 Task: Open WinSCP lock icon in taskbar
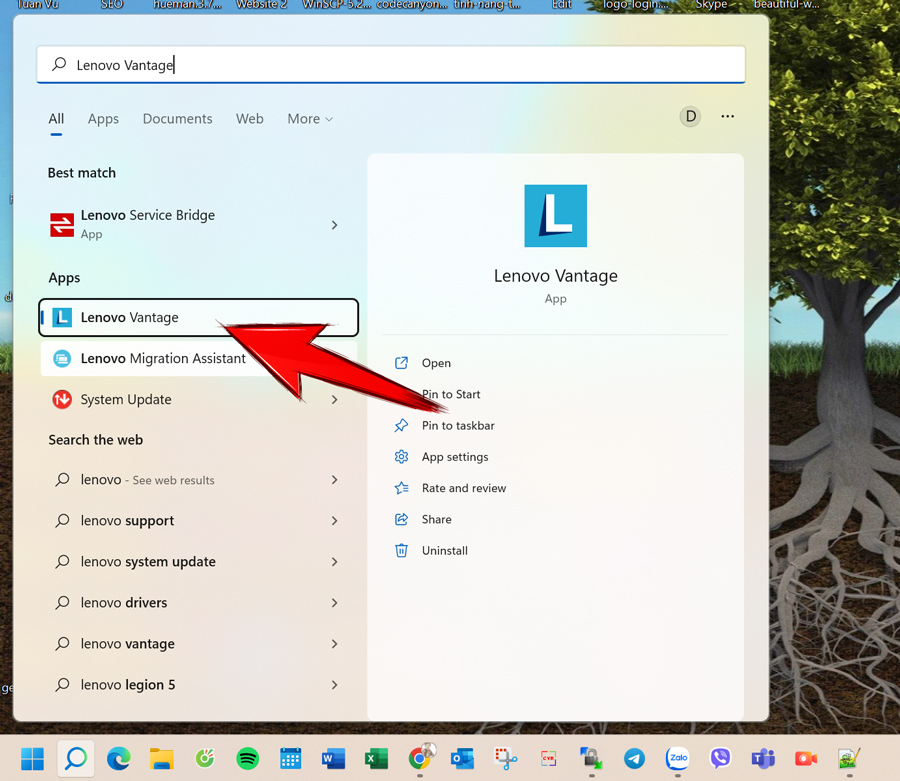point(591,759)
